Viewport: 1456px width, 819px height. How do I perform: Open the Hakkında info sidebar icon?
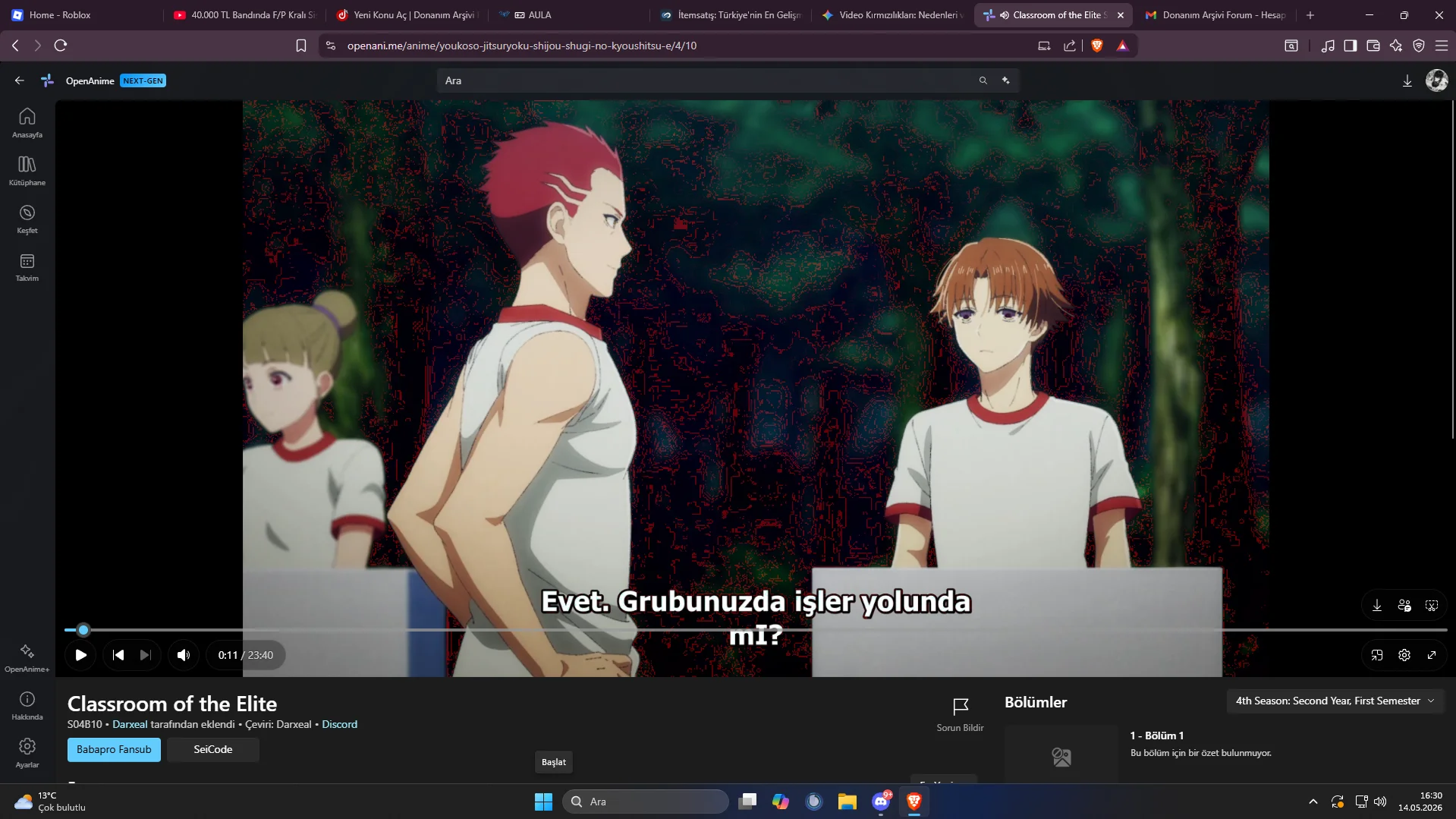[x=27, y=705]
